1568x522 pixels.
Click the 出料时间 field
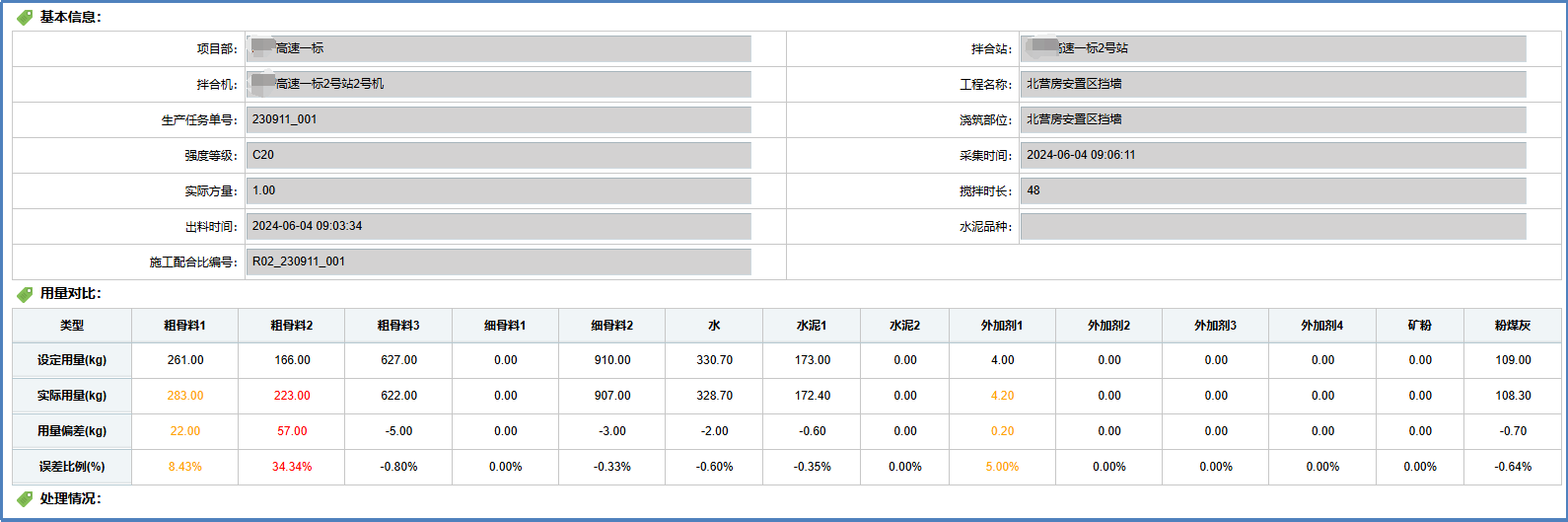498,226
